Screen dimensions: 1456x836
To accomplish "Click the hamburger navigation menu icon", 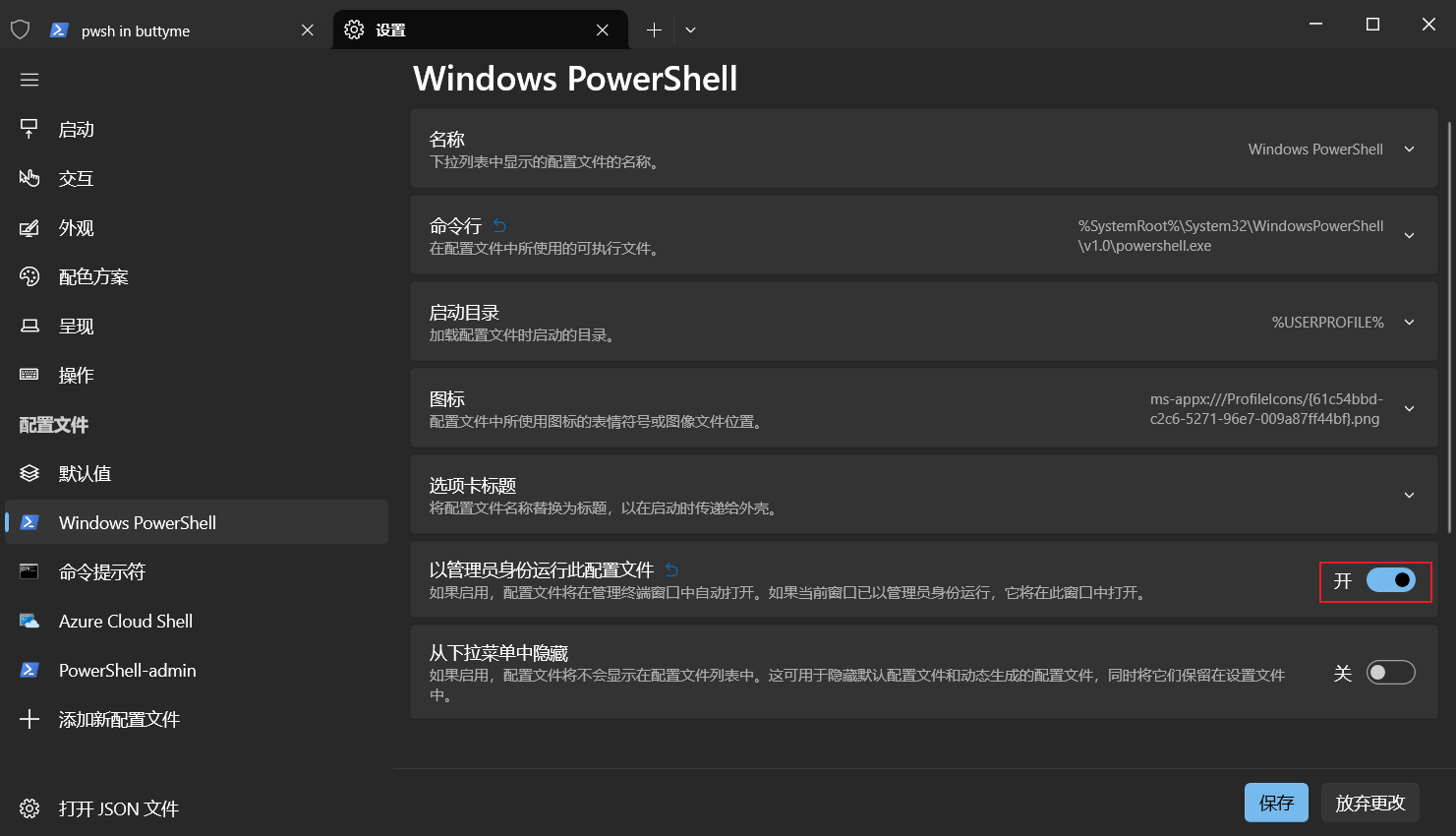I will pyautogui.click(x=29, y=80).
